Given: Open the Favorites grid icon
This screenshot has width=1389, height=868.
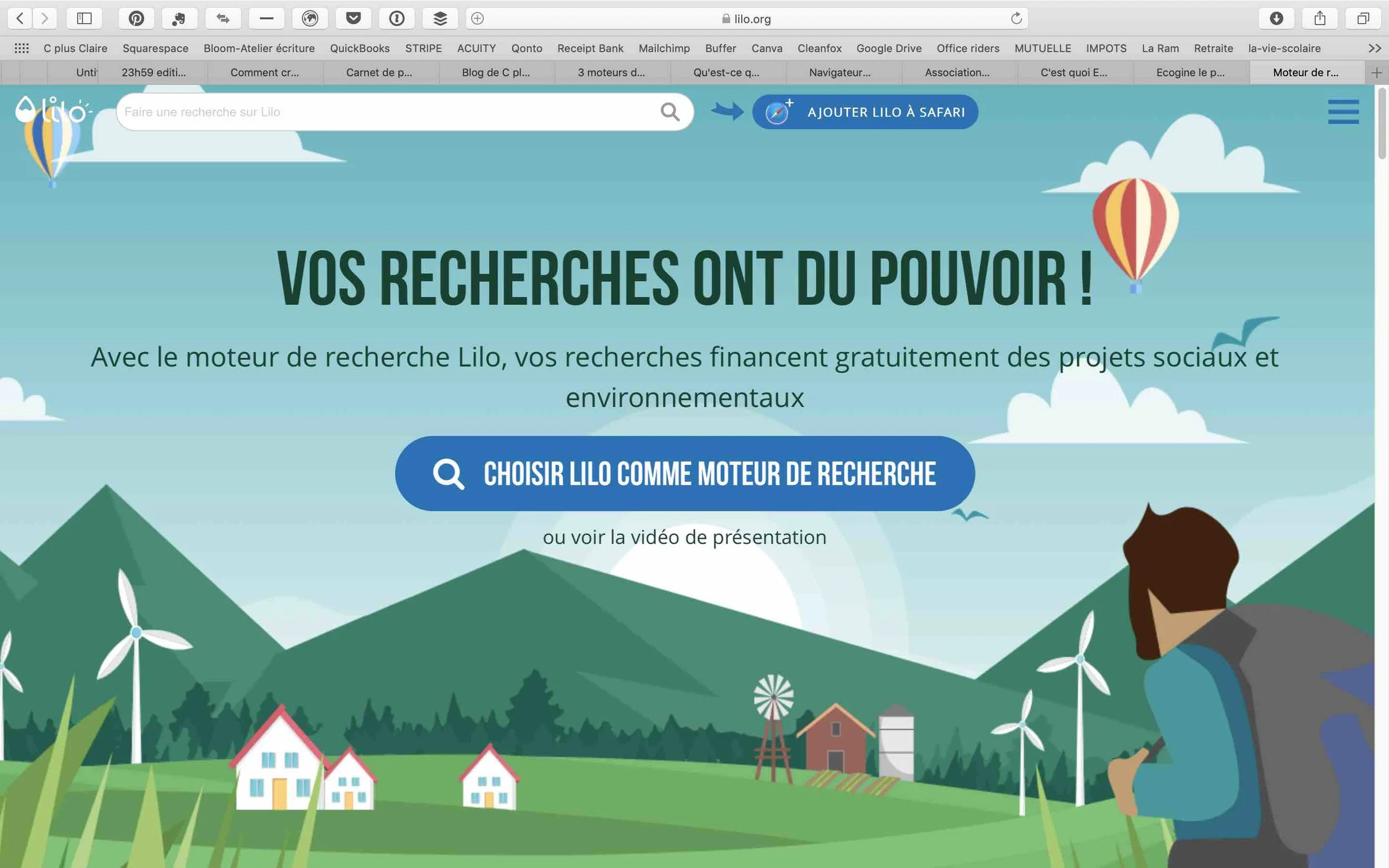Looking at the screenshot, I should click(x=21, y=48).
